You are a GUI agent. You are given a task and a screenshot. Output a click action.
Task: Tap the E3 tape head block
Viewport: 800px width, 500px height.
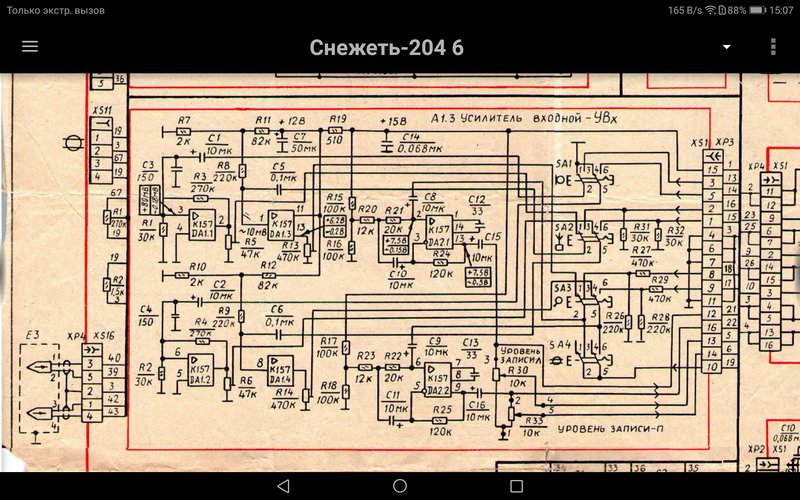coord(40,386)
